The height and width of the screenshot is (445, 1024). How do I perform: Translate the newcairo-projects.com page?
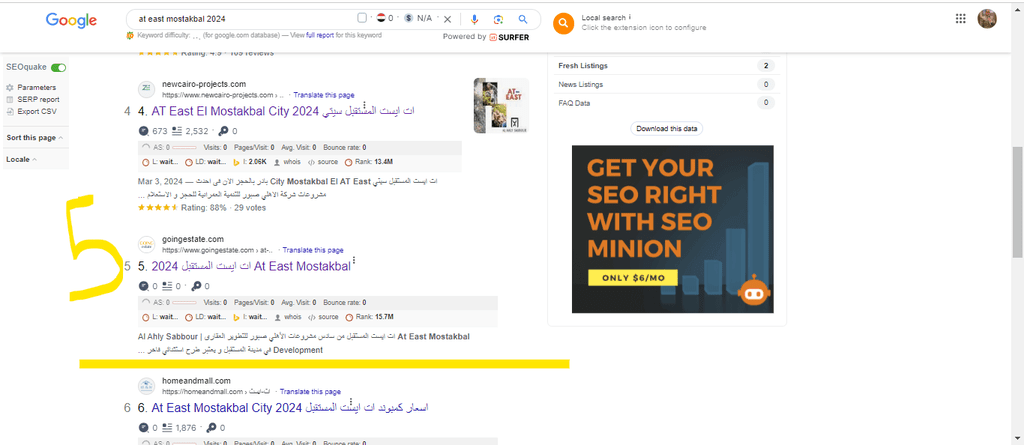(x=324, y=95)
